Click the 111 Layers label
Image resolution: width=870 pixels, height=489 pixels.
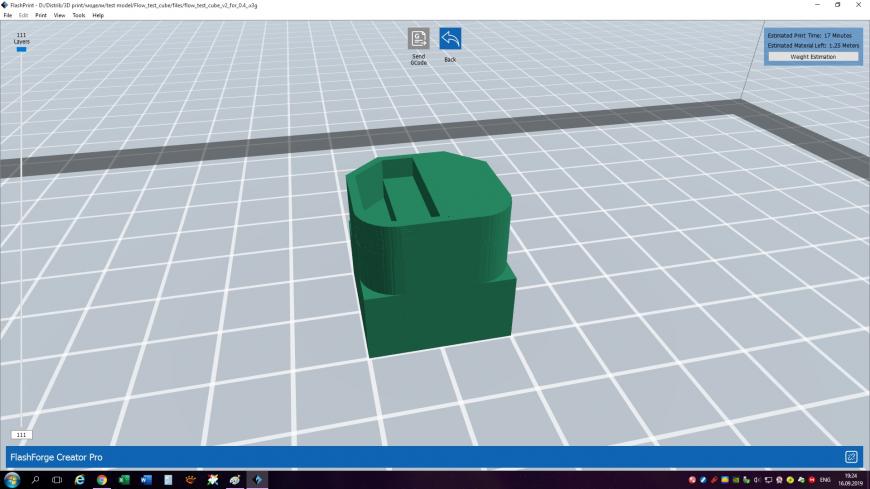22,38
